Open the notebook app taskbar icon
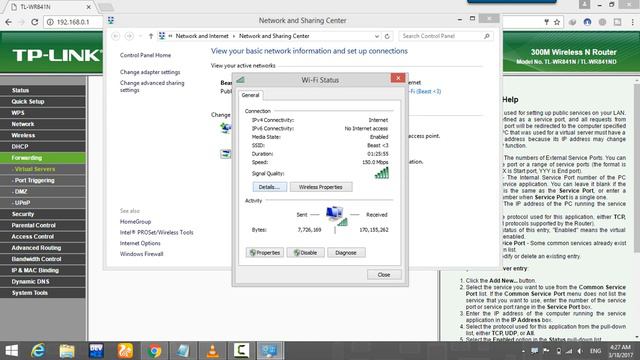This screenshot has height=360, width=640. (x=183, y=351)
